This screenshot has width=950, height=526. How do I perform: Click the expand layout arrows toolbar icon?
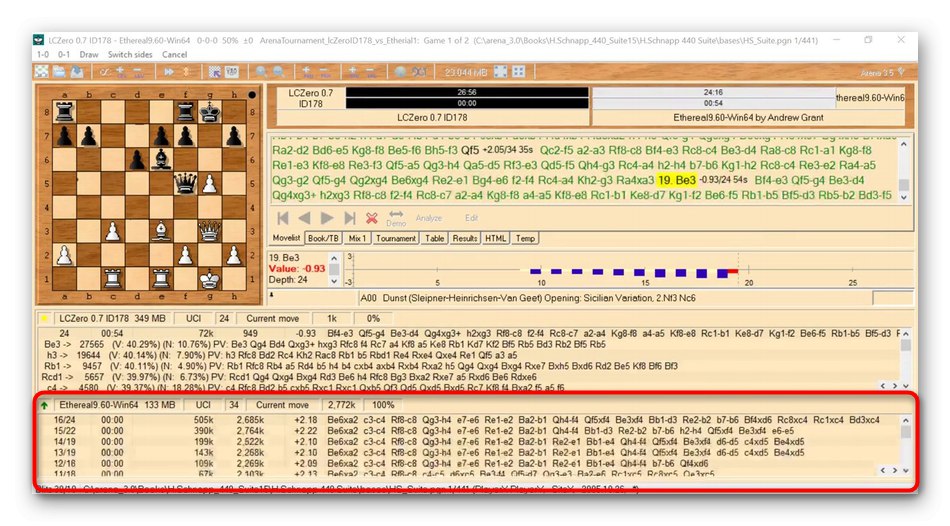pyautogui.click(x=500, y=72)
